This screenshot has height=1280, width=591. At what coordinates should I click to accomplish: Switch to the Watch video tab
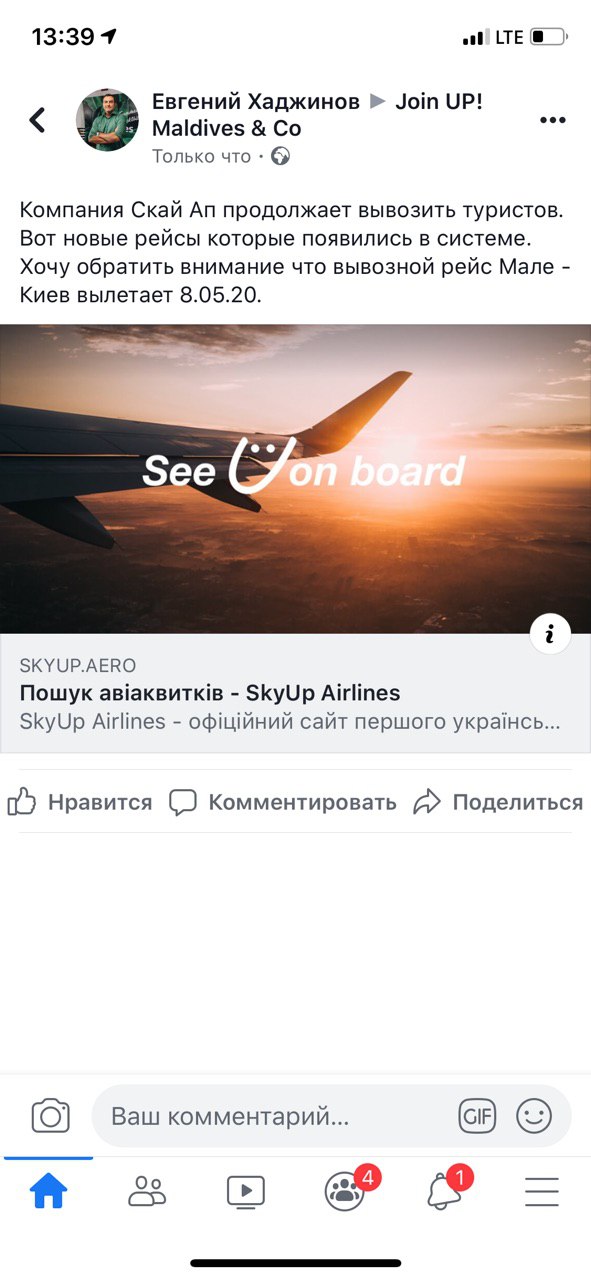pyautogui.click(x=245, y=1191)
